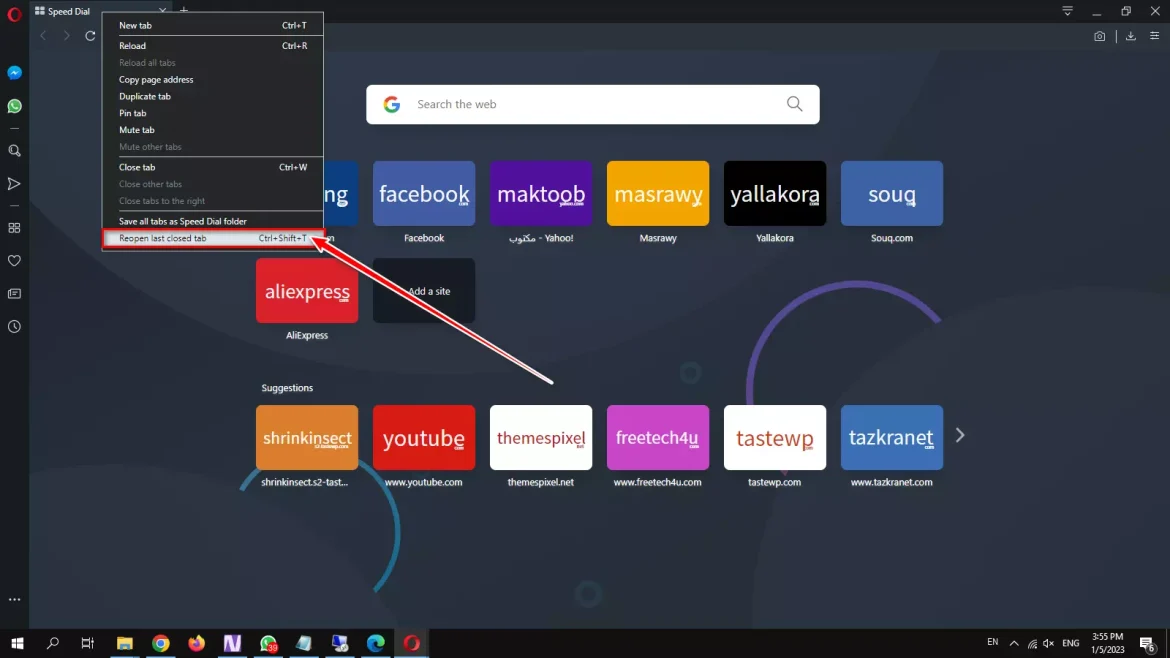The width and height of the screenshot is (1170, 658).
Task: Open the Opera icon on taskbar
Action: [x=411, y=643]
